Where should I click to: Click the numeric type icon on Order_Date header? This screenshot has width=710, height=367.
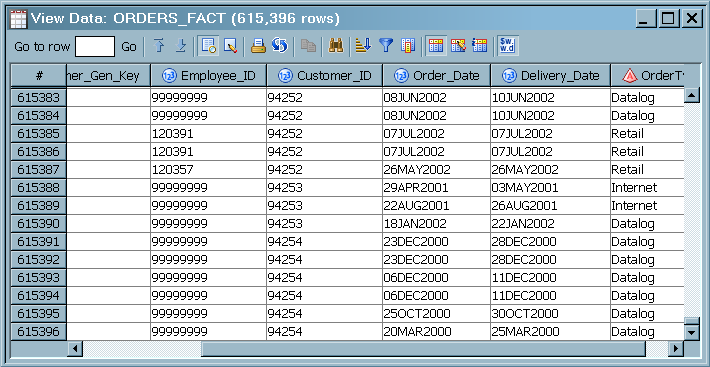(402, 76)
